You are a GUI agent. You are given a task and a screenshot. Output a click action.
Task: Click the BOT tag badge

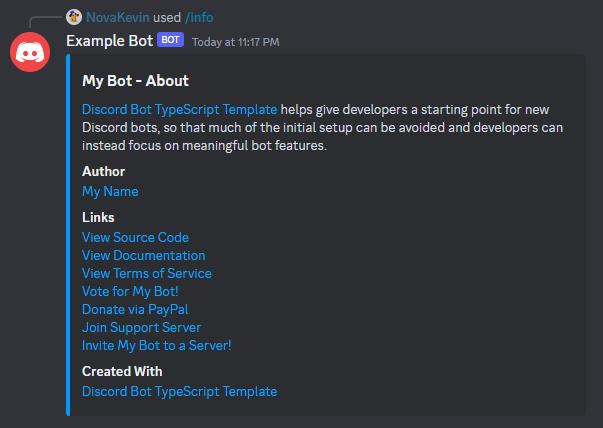171,40
